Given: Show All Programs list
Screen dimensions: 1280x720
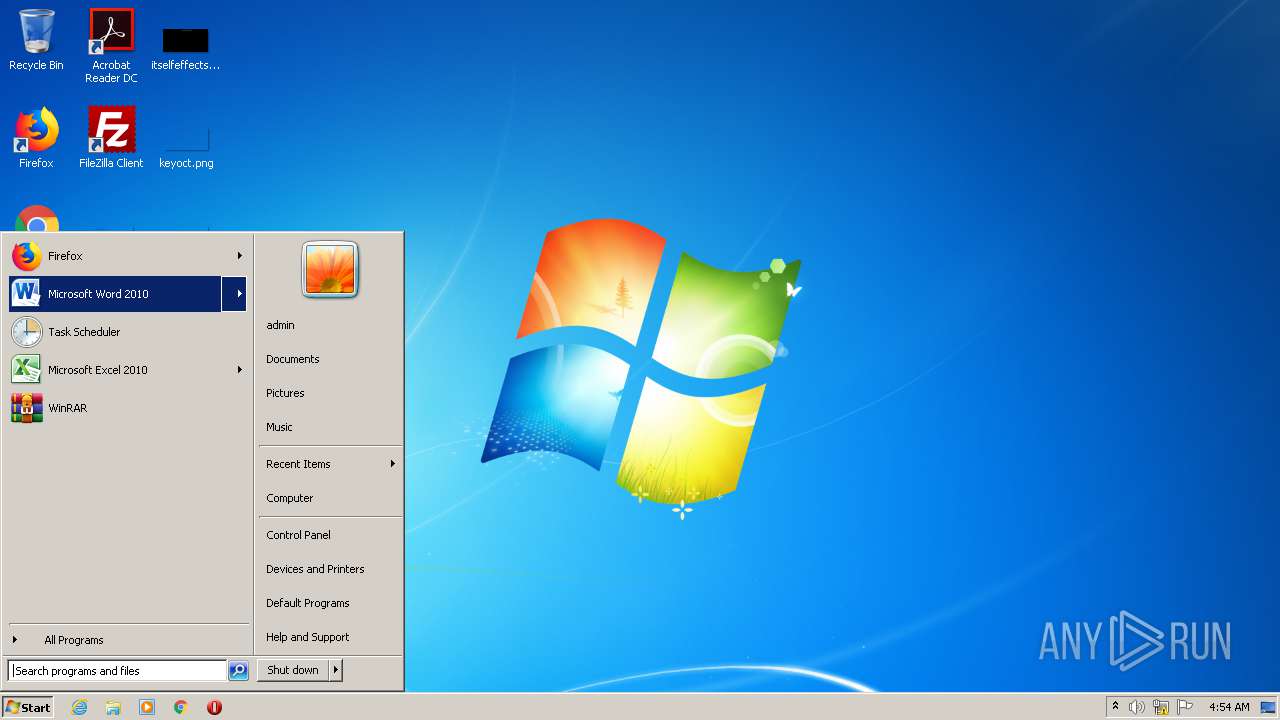Looking at the screenshot, I should pos(127,640).
